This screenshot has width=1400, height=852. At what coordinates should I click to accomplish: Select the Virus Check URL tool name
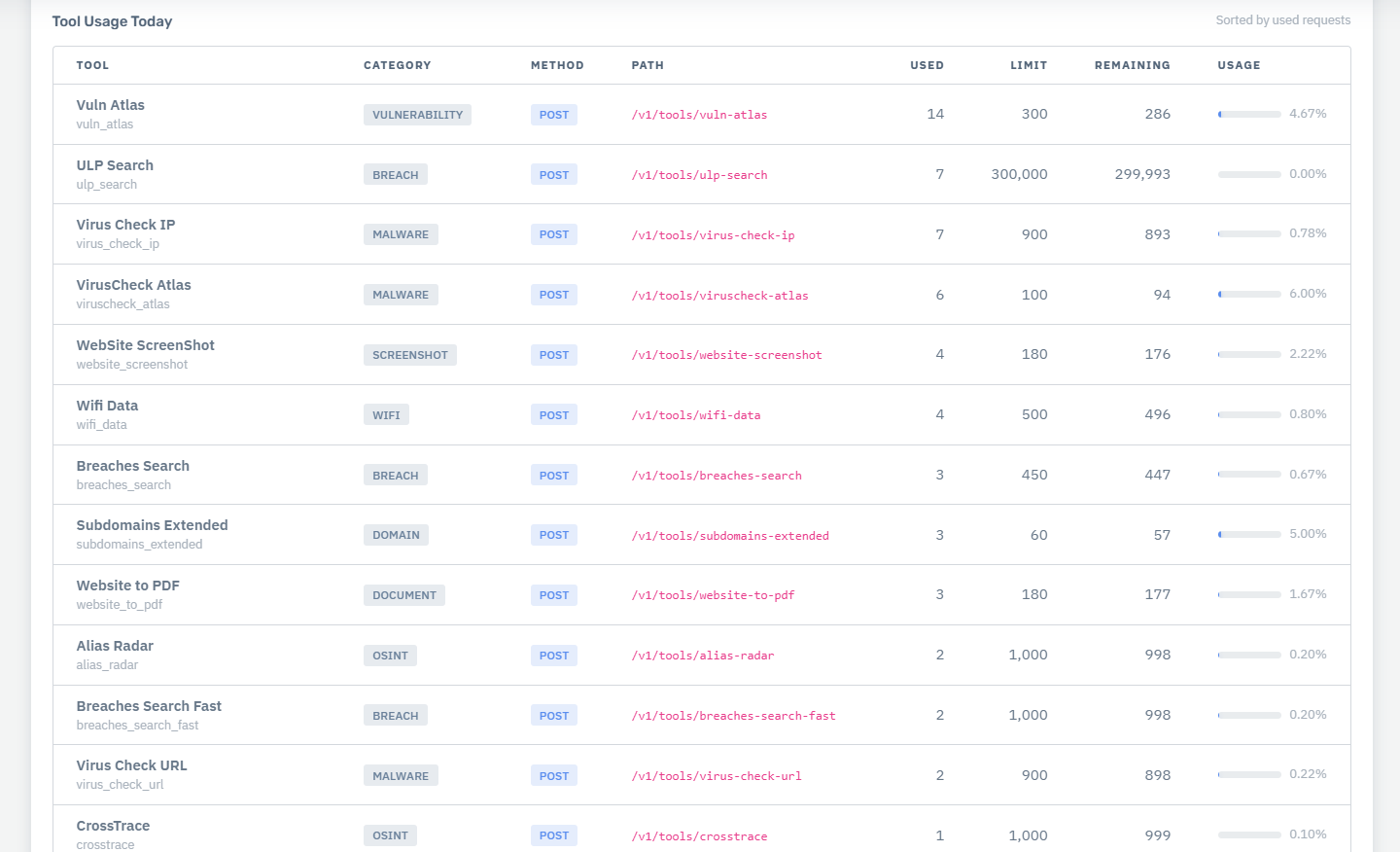coord(131,765)
